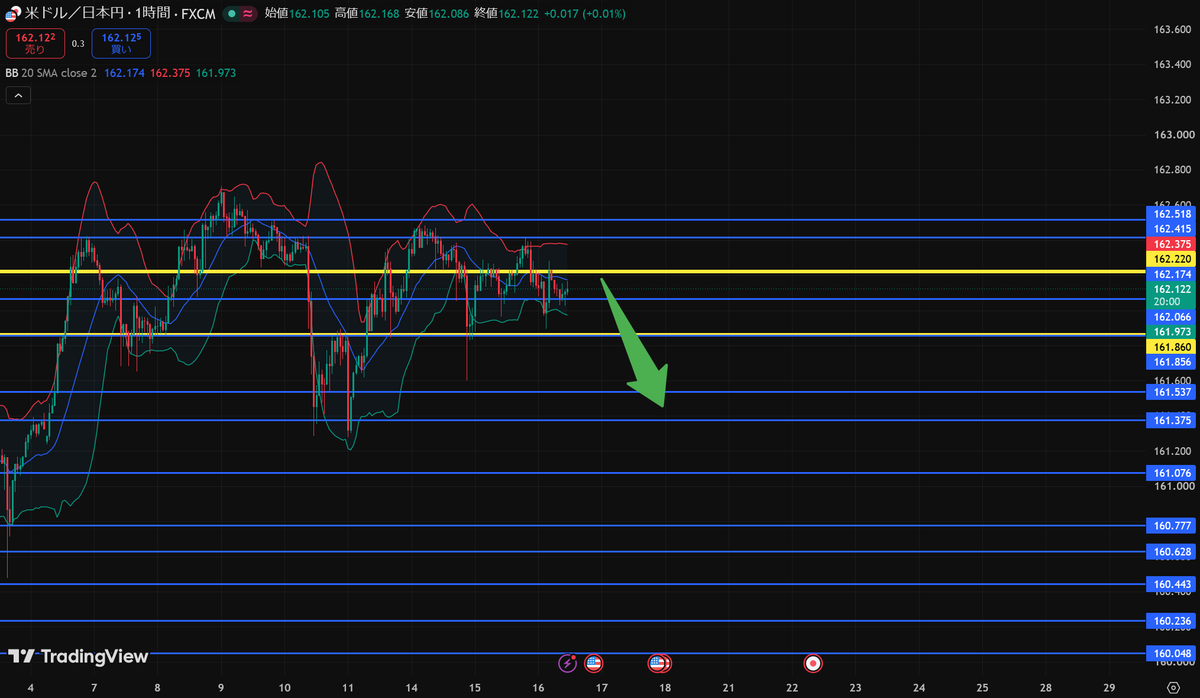Click the 162.125 buy button
Screen dimensions: 1200x698
(x=121, y=43)
